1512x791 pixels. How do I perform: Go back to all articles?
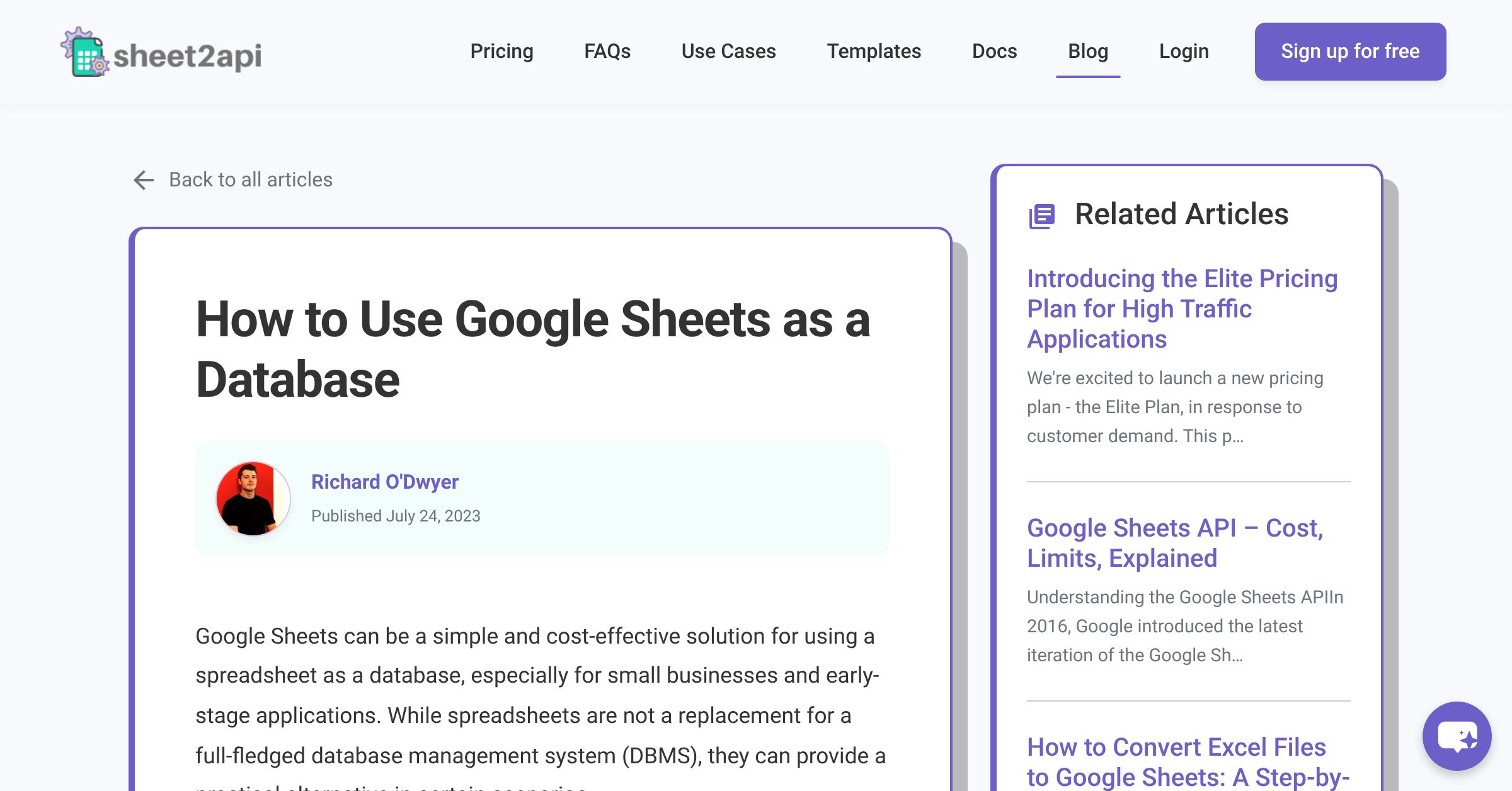[x=250, y=179]
